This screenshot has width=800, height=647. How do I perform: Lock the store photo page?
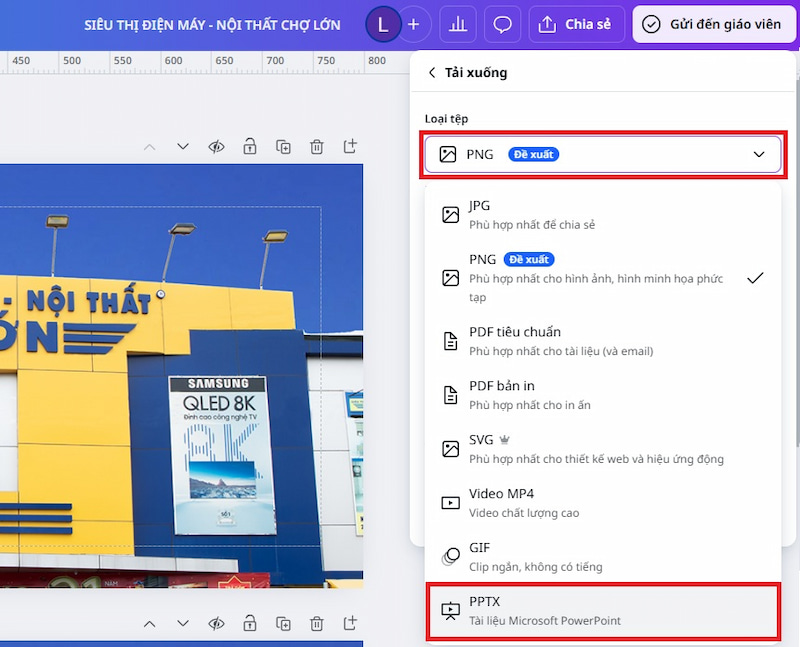tap(249, 147)
